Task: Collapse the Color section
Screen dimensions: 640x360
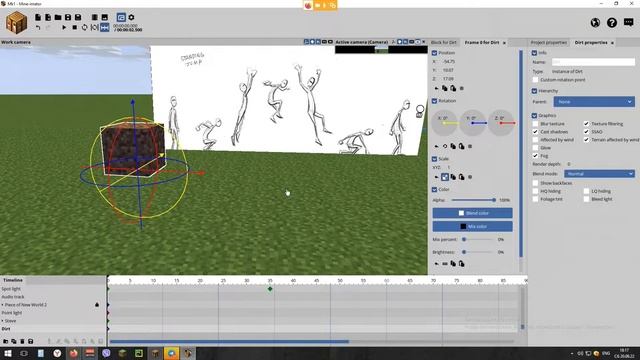Action: click(x=434, y=190)
